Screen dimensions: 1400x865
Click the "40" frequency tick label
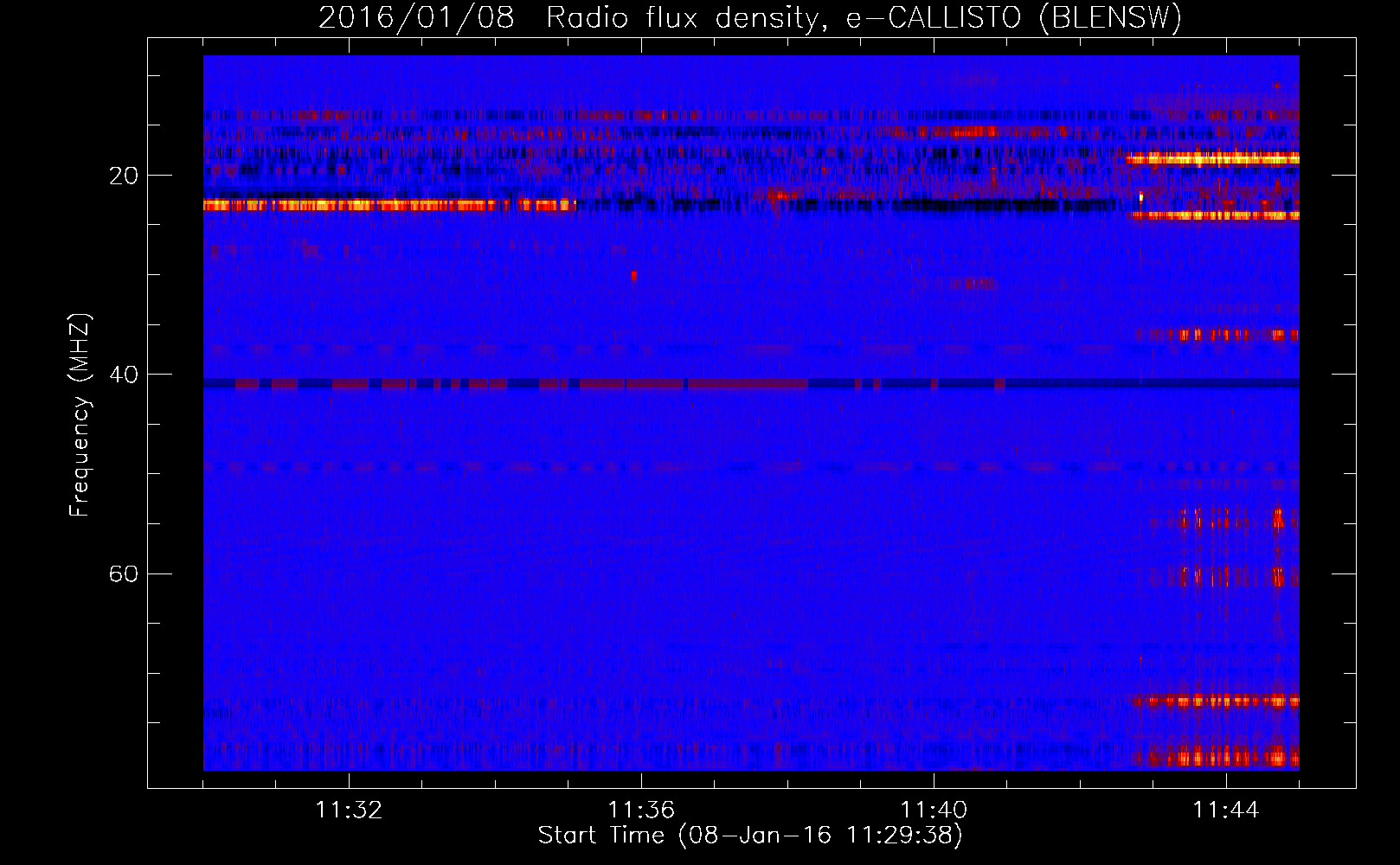[124, 375]
